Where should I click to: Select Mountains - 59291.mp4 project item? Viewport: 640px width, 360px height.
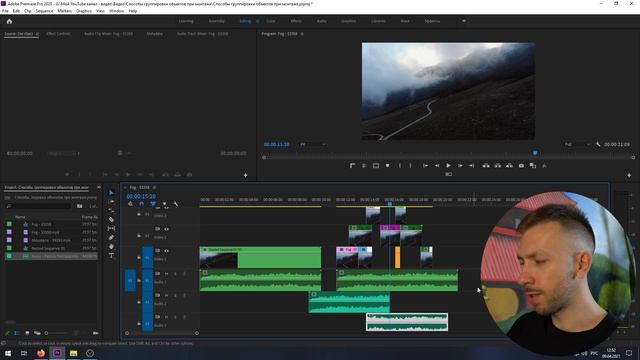[x=51, y=240]
